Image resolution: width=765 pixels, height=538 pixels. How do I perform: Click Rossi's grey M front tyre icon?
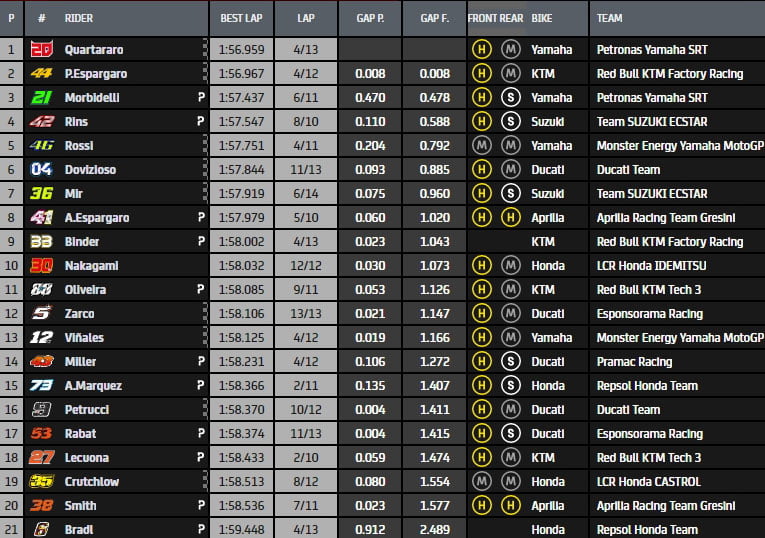coord(482,145)
